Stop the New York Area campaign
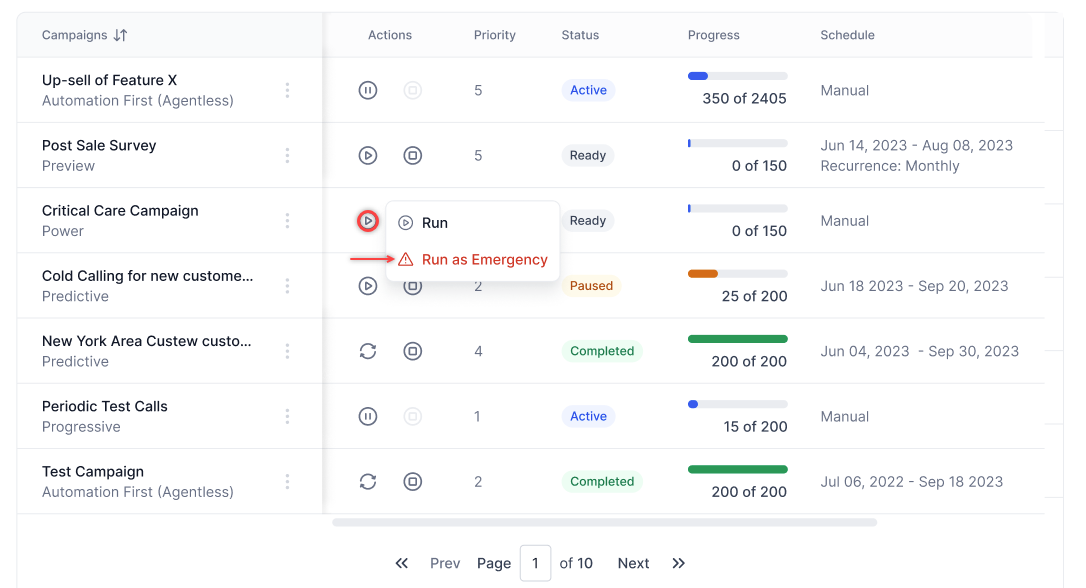 coord(412,351)
